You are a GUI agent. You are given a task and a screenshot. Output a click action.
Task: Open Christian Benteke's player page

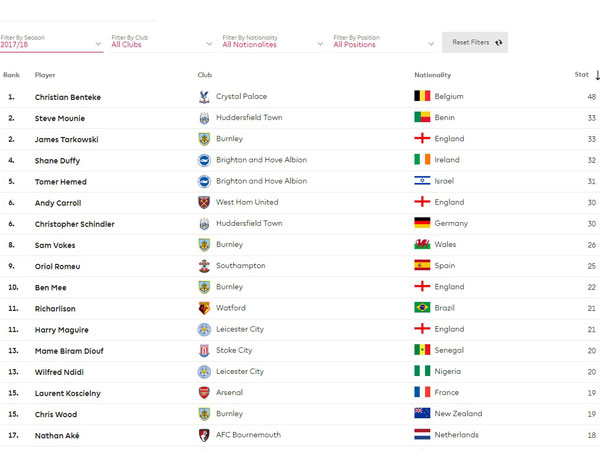[x=68, y=97]
